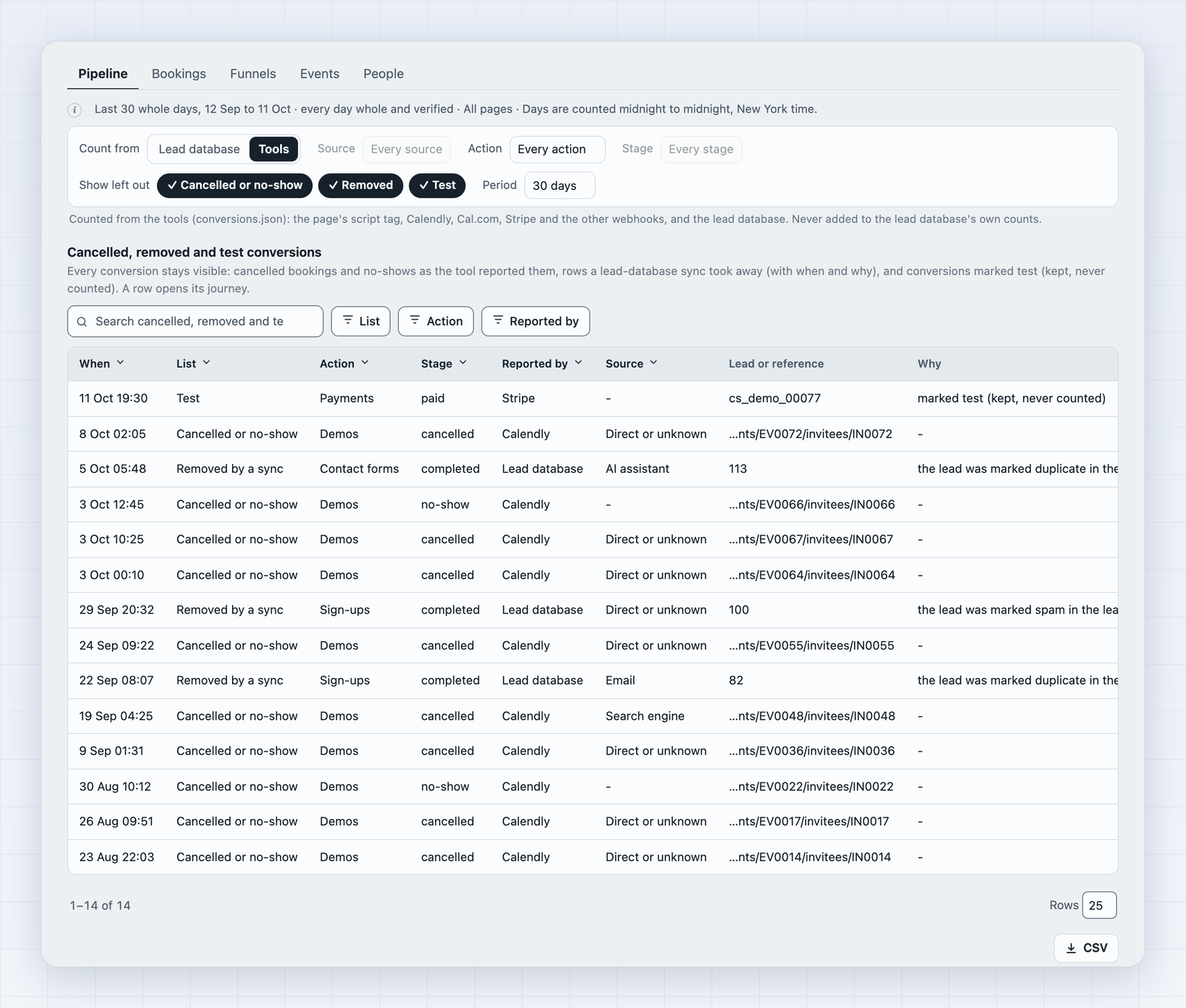Screen dimensions: 1186x1008
Task: Open the Every source dropdown
Action: click(x=407, y=149)
